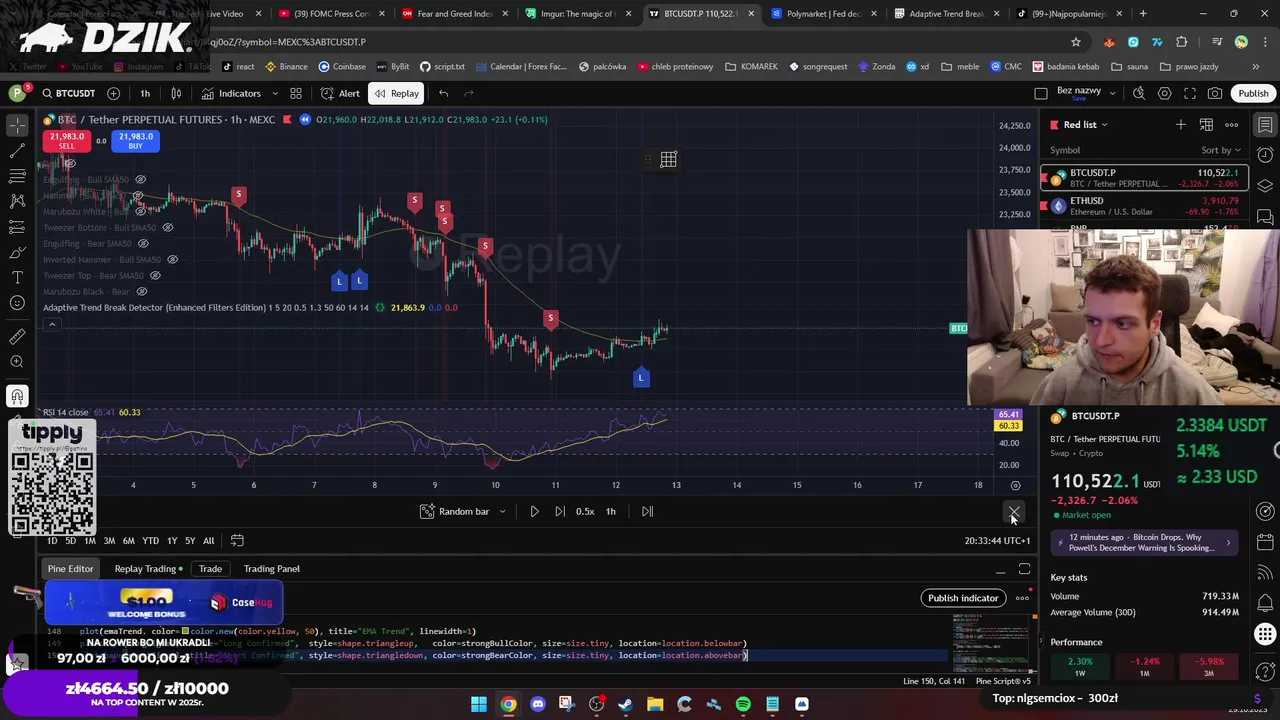Screen dimensions: 1280x720
Task: Open go-to-date calendar icon
Action: coord(237,541)
